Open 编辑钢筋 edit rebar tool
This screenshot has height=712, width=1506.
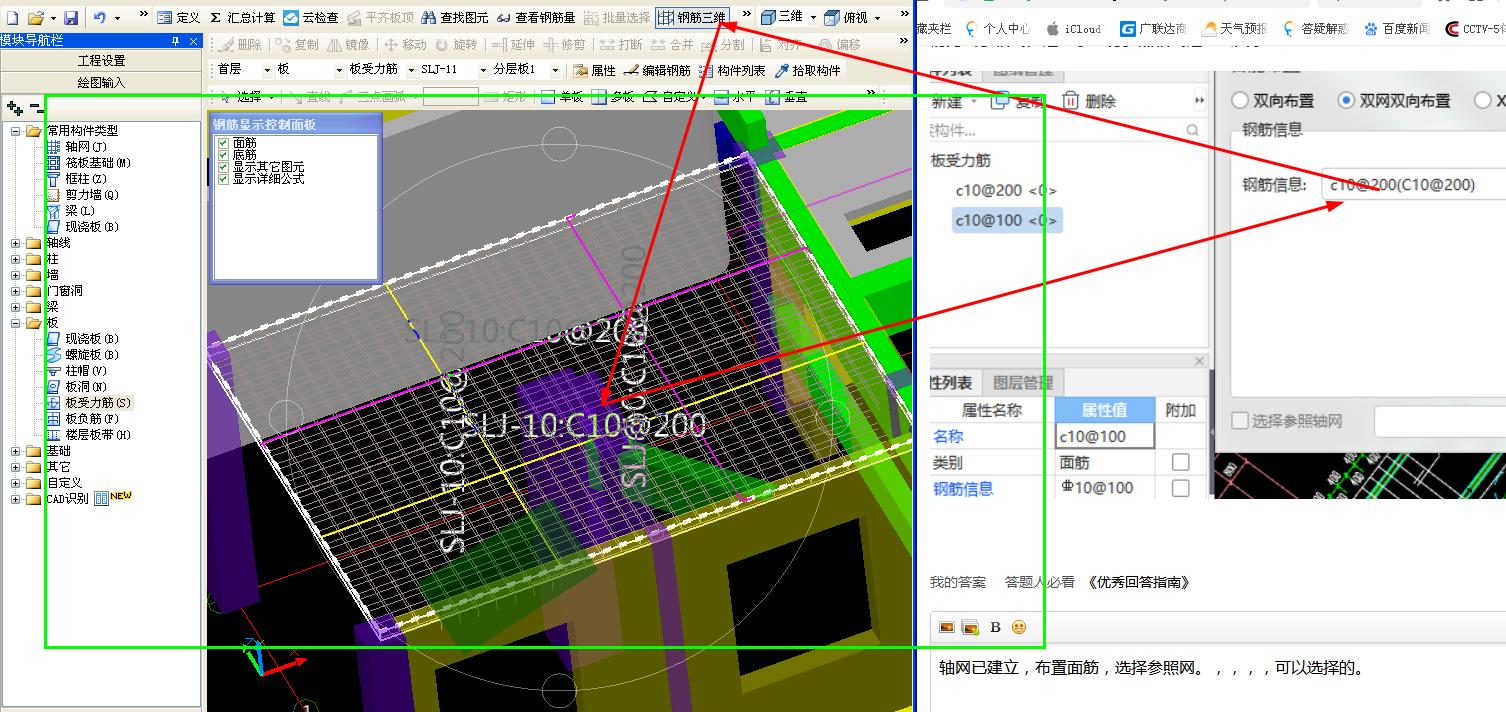tap(656, 70)
